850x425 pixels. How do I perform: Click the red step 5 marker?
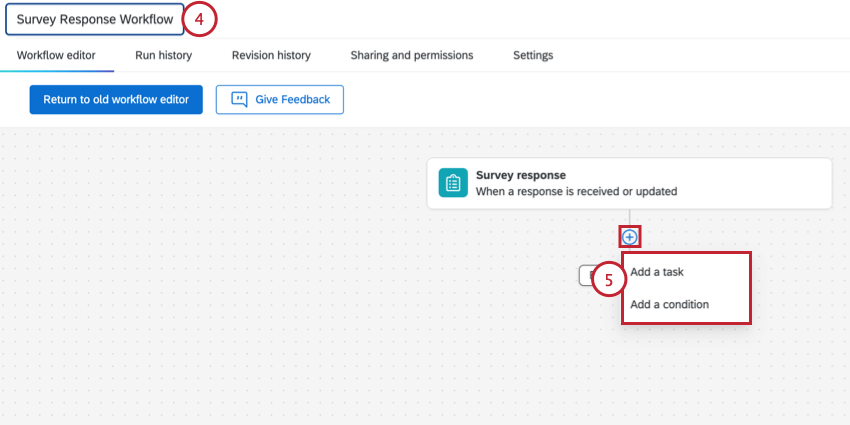608,281
